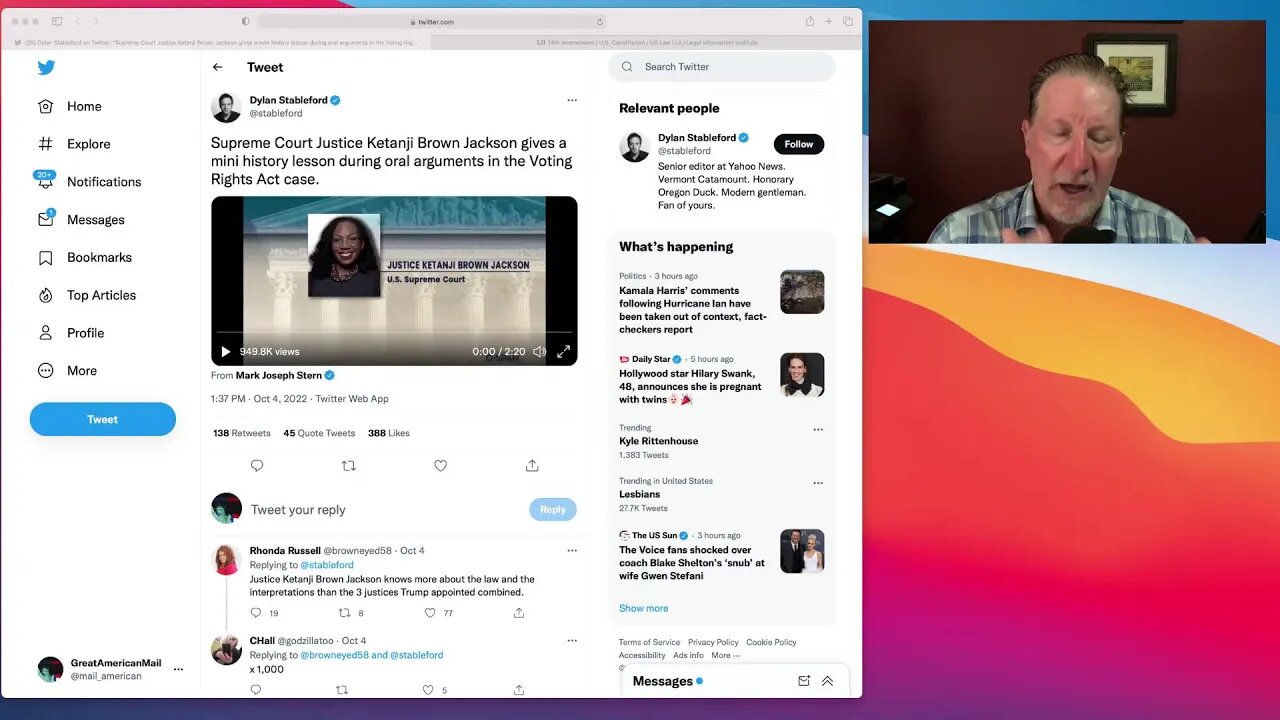The image size is (1280, 720).
Task: Retweet the main tweet
Action: [349, 466]
